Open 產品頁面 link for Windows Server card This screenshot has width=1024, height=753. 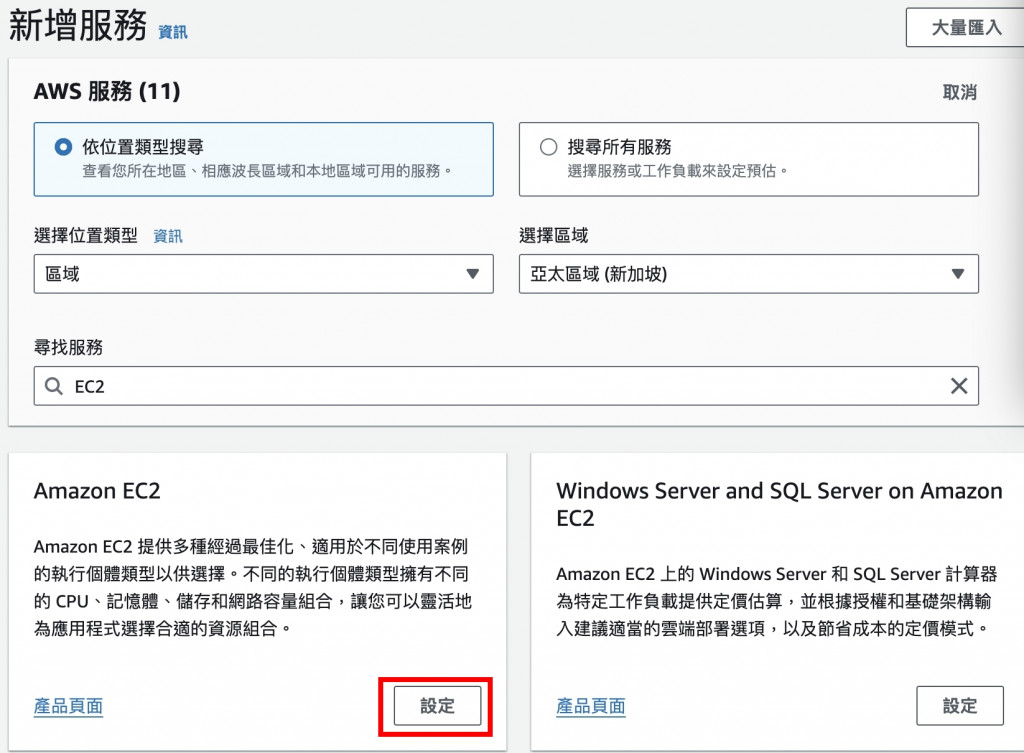tap(591, 706)
